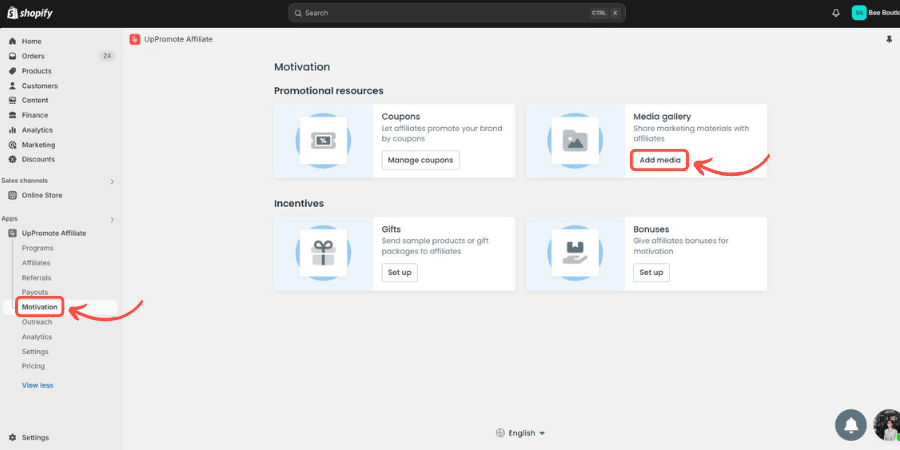Click the Manage coupons button
The width and height of the screenshot is (900, 450).
coord(420,160)
